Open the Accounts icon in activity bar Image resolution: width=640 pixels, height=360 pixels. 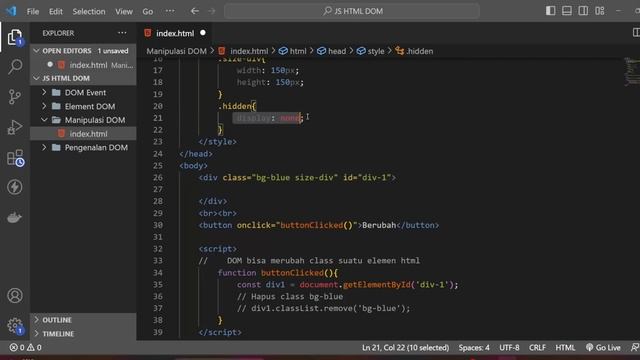(15, 295)
